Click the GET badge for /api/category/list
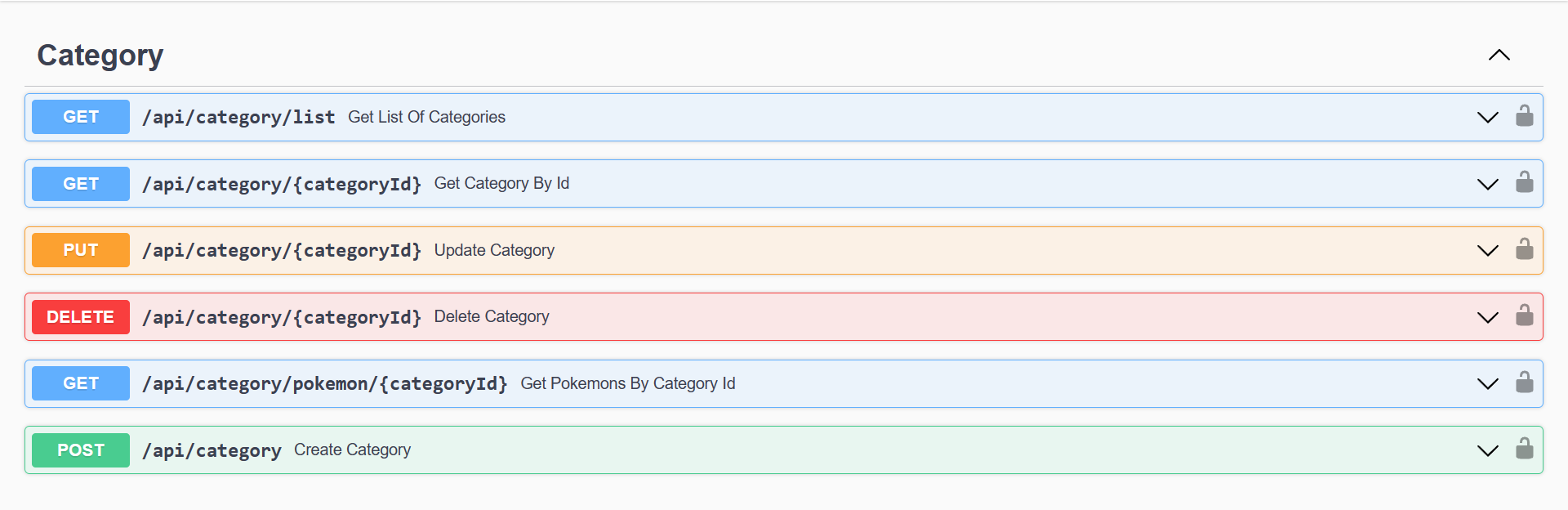This screenshot has width=1568, height=510. [81, 117]
